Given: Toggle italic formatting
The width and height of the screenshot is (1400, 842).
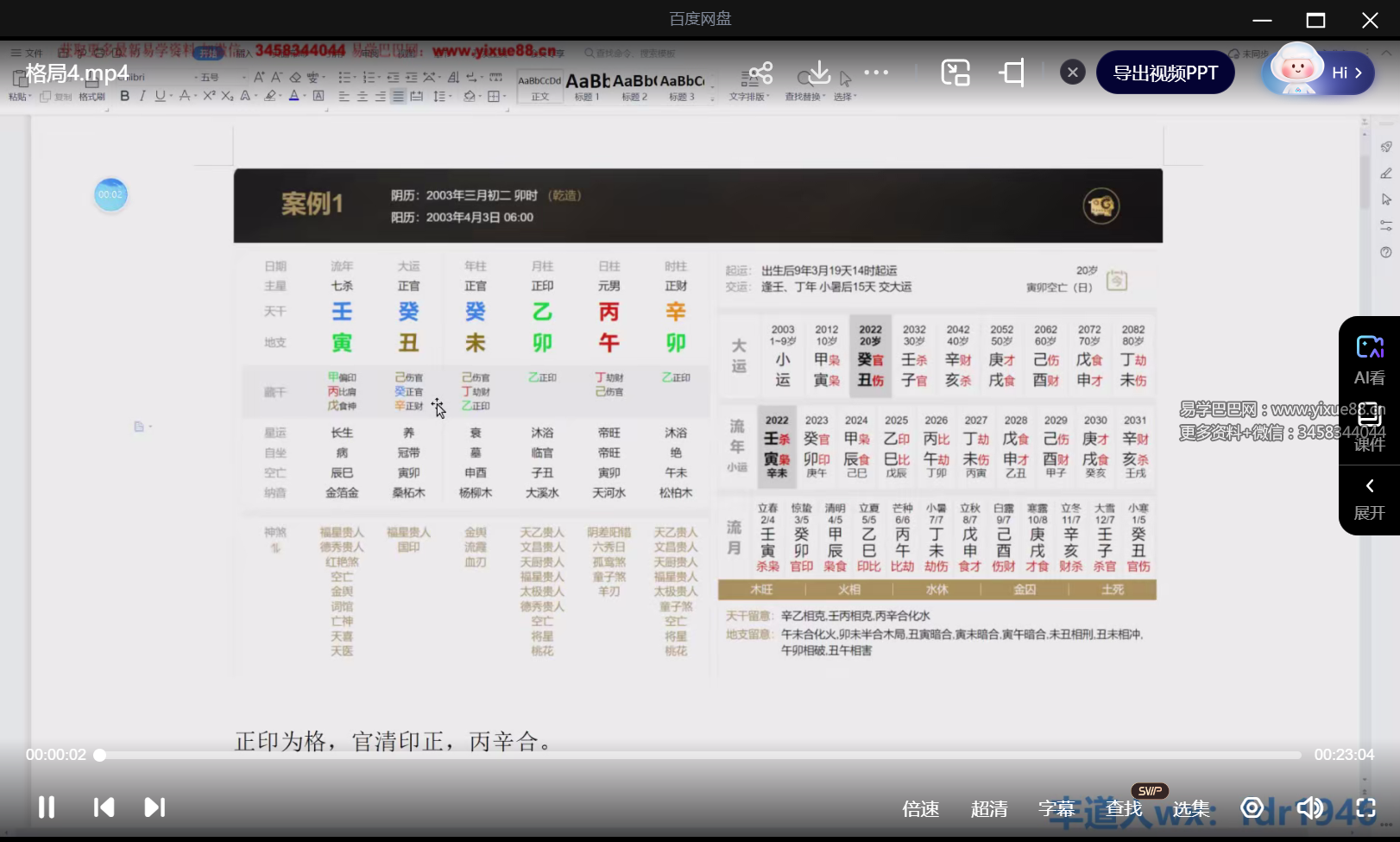Looking at the screenshot, I should [x=142, y=96].
